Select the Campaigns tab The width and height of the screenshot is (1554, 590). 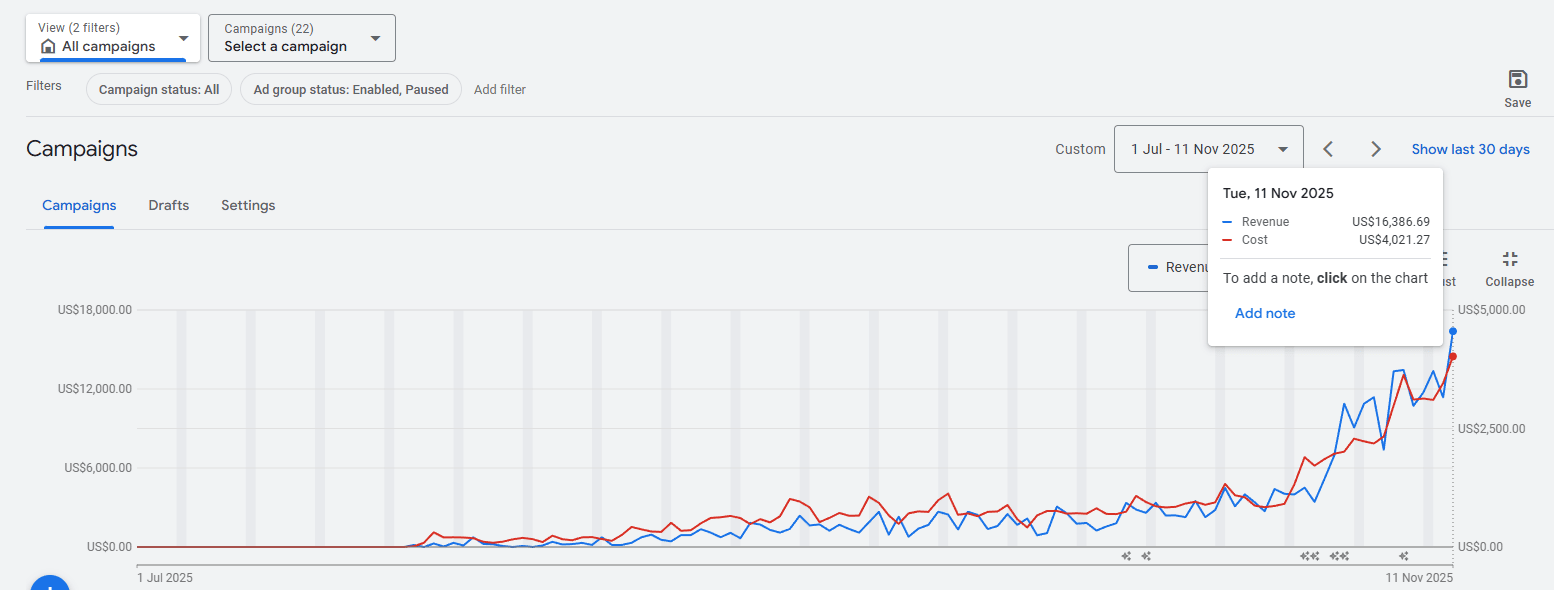pos(79,205)
